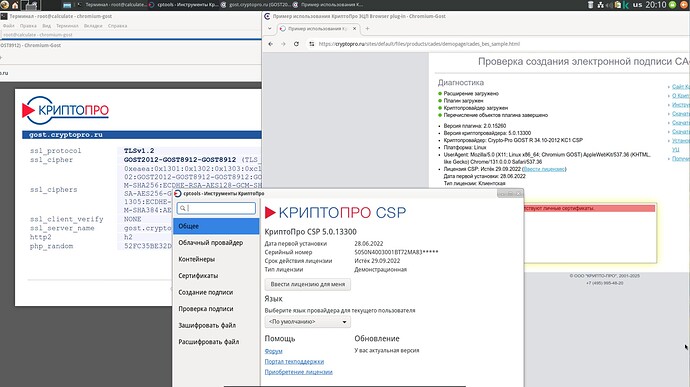Select 'Сертификаты' in cptools sidebar
The width and height of the screenshot is (690, 387).
point(198,276)
